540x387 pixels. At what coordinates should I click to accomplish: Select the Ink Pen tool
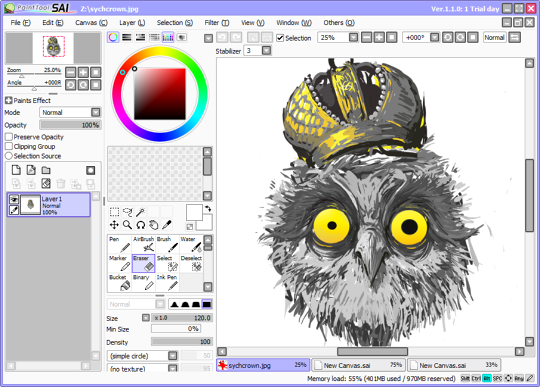pyautogui.click(x=167, y=282)
